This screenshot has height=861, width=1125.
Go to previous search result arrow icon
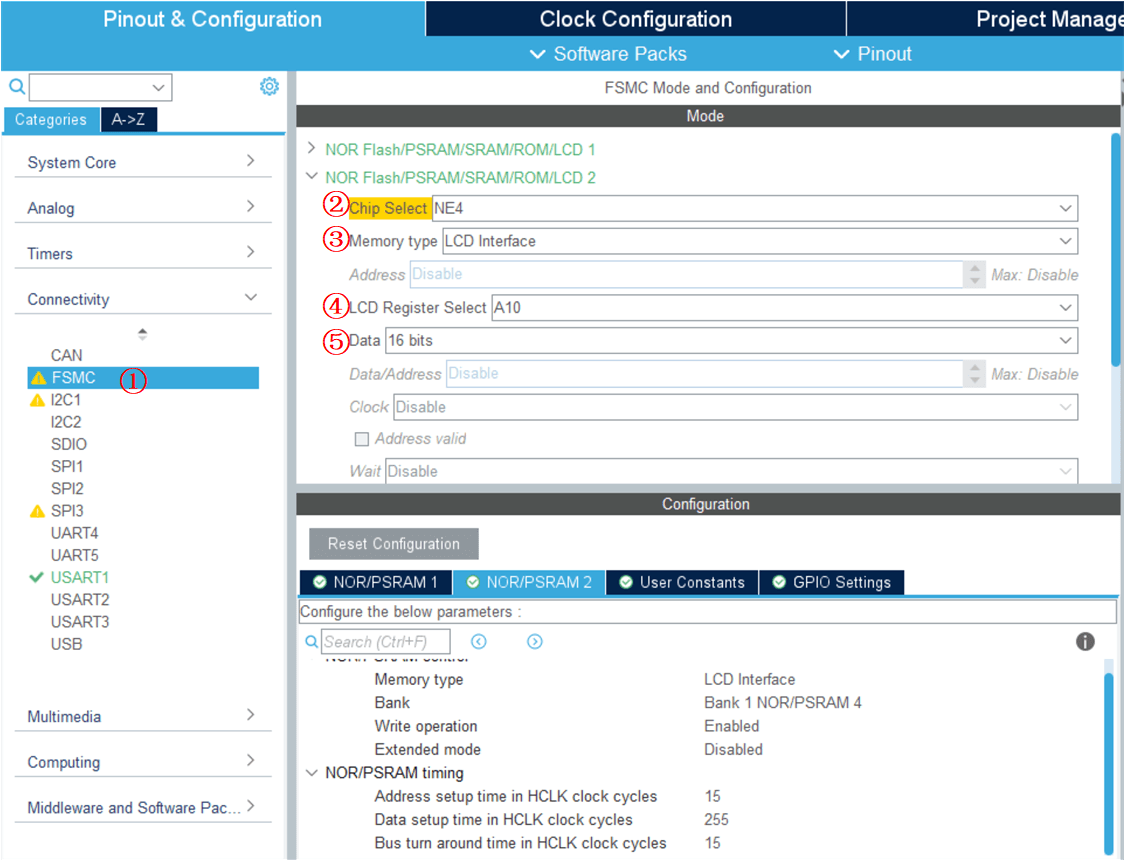[479, 642]
